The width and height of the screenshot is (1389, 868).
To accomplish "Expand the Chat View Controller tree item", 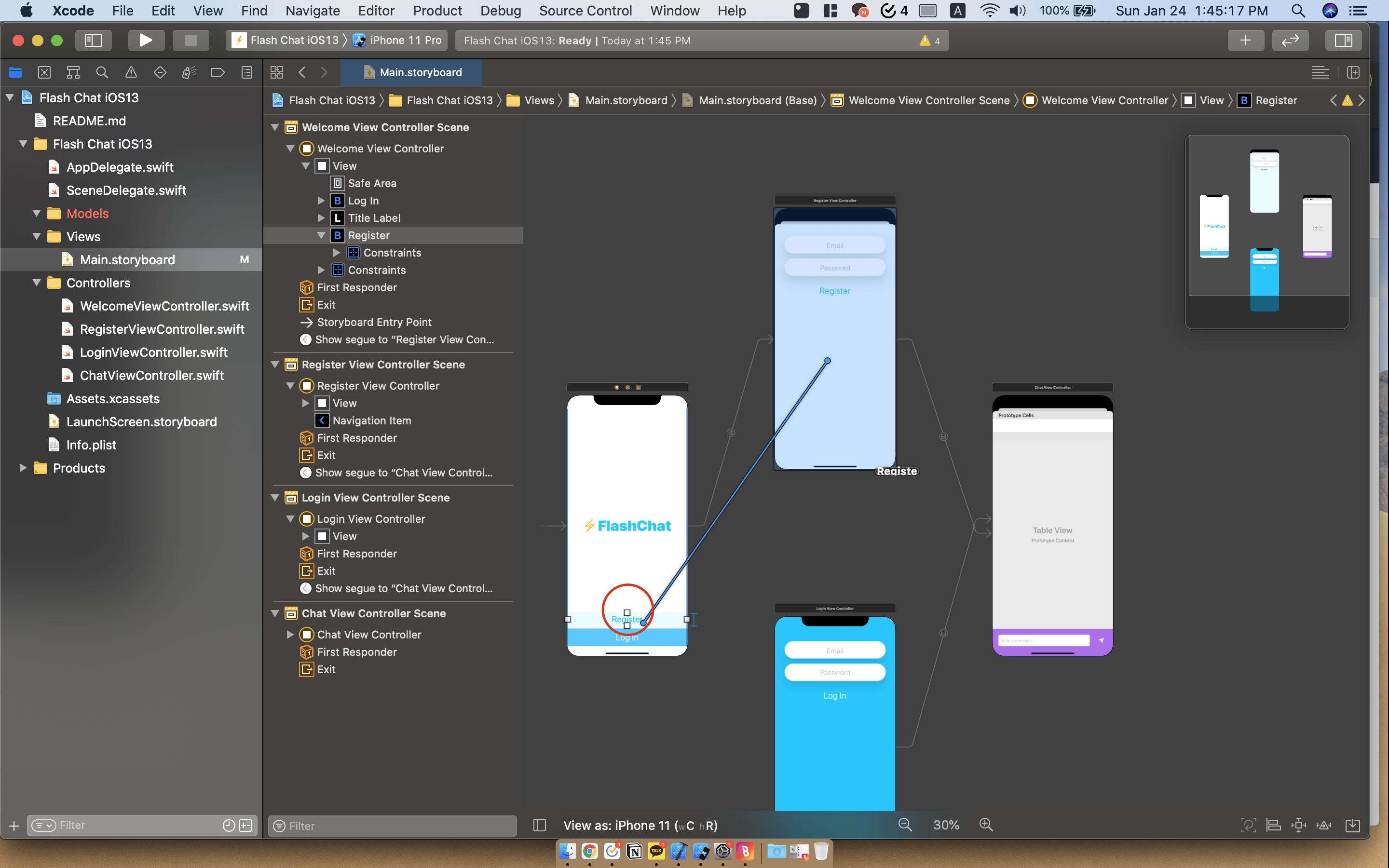I will 290,634.
